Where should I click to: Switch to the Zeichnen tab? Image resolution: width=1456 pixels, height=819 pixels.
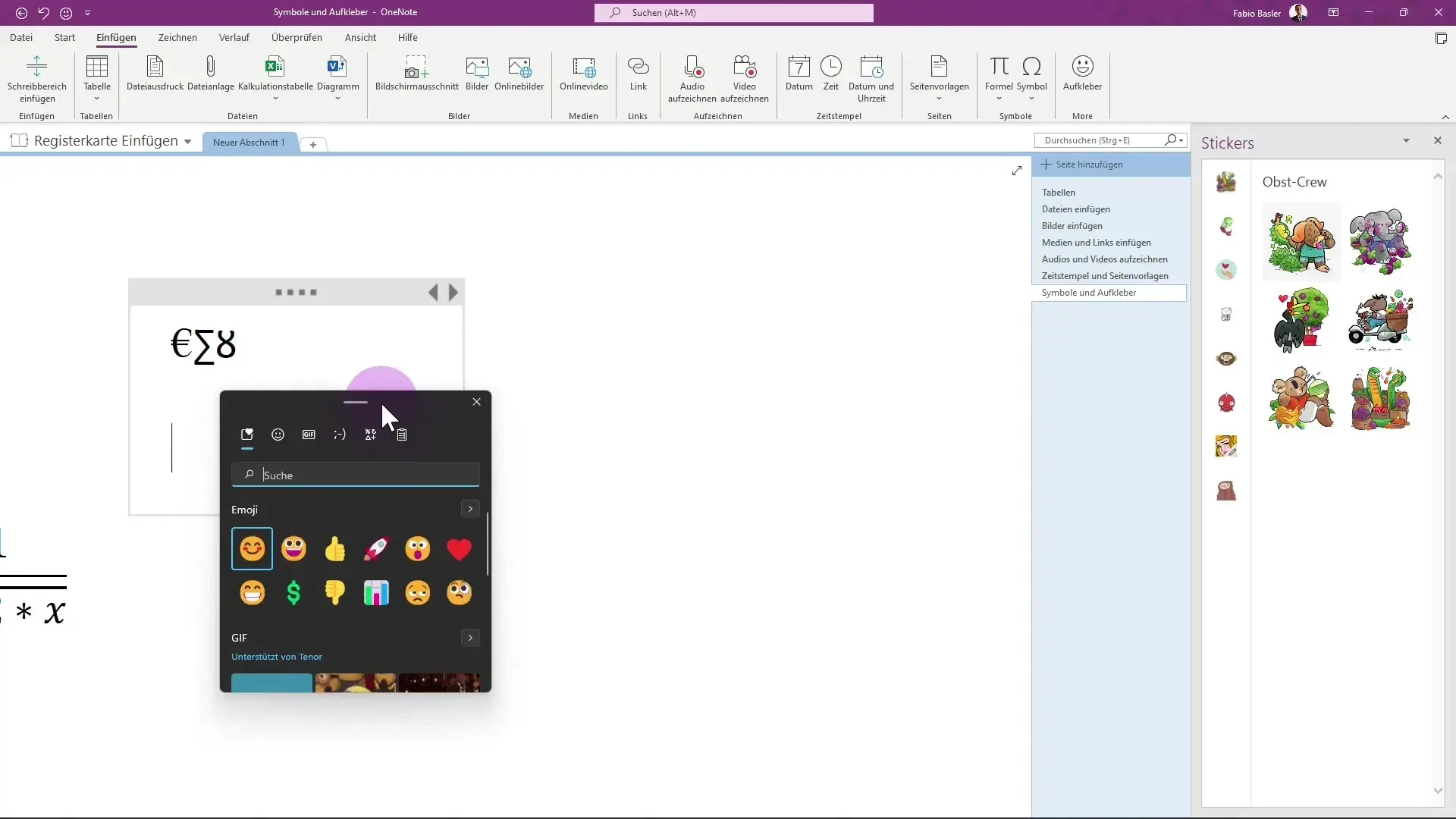pos(177,37)
